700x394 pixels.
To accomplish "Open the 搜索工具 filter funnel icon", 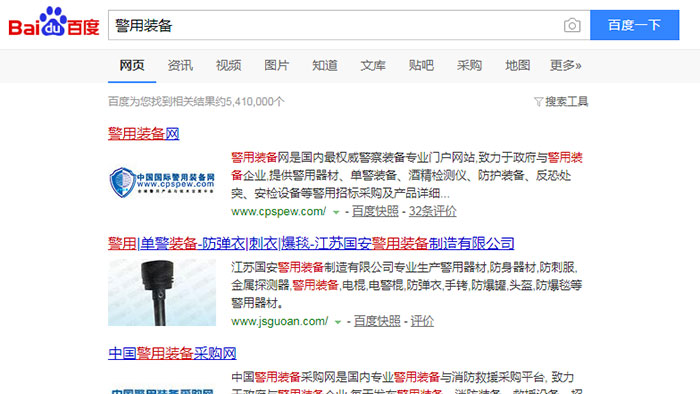I will coord(538,102).
